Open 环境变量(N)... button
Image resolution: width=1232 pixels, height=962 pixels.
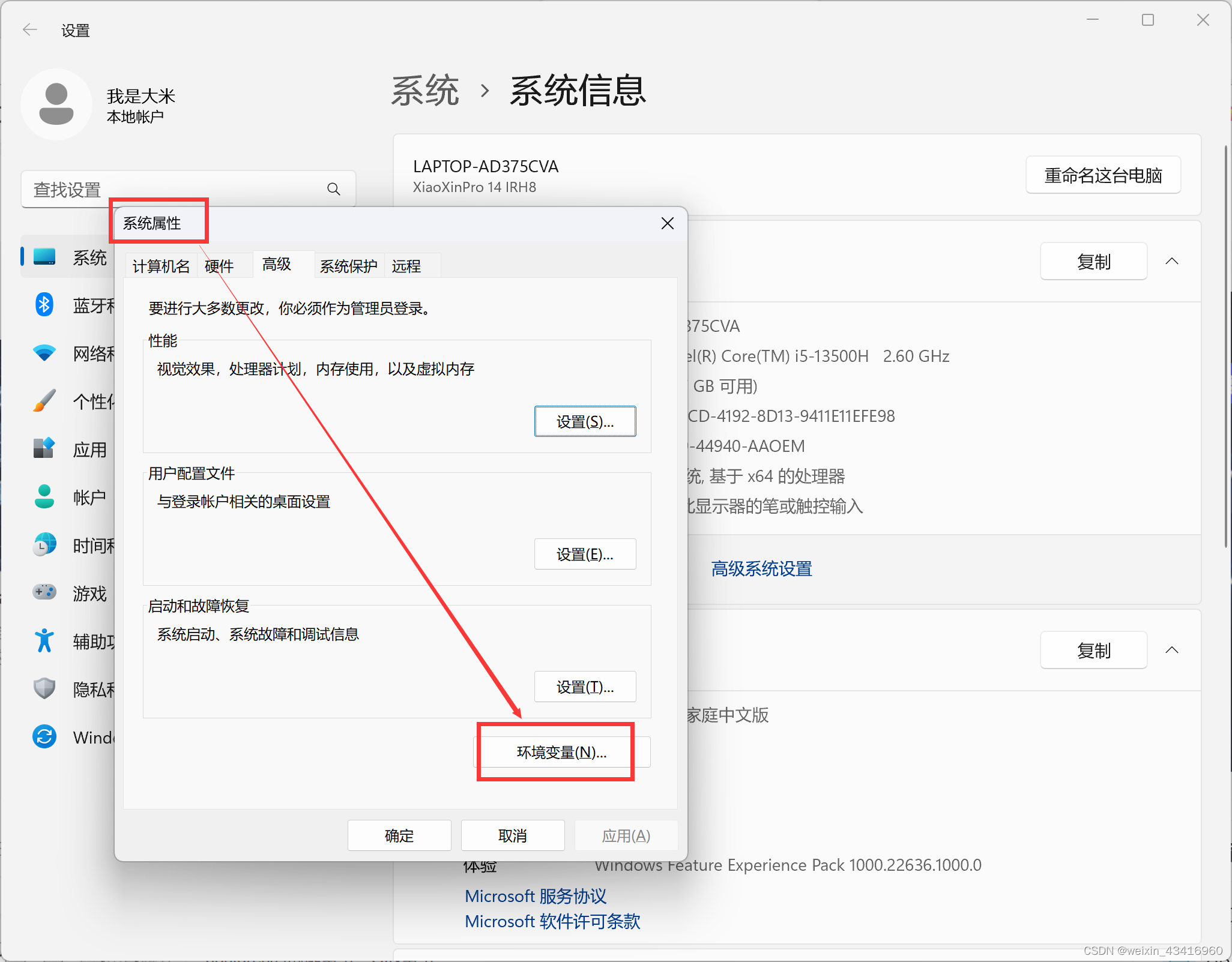pyautogui.click(x=562, y=752)
